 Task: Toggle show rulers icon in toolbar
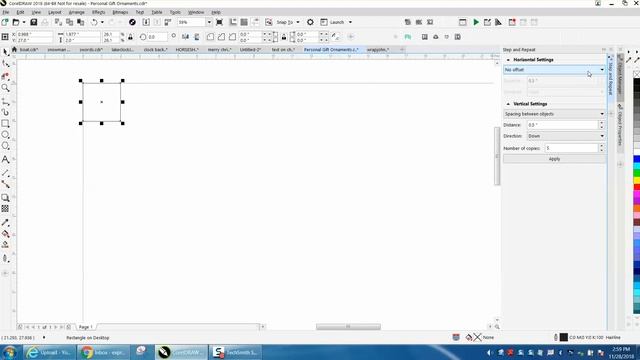pos(233,22)
